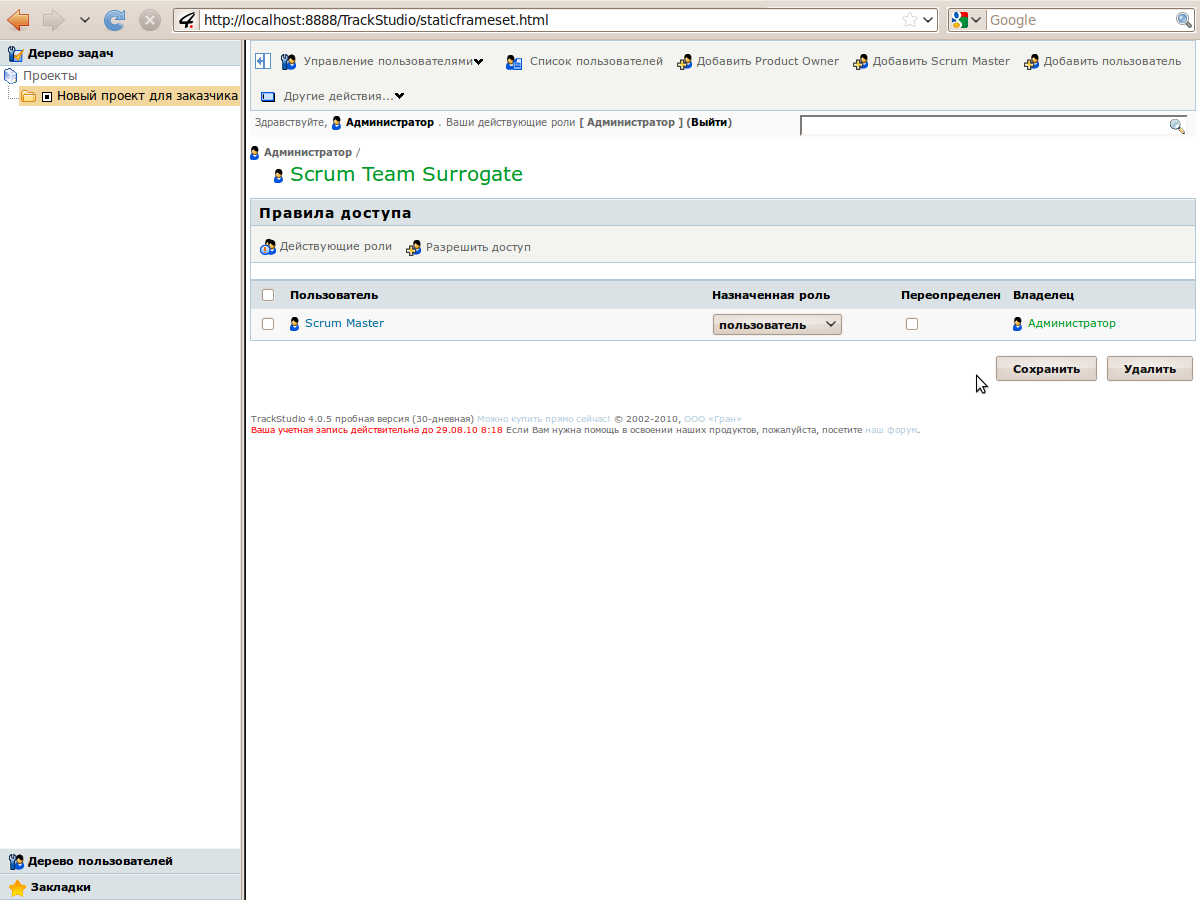Viewport: 1200px width, 900px height.
Task: Click the Список пользователей icon
Action: click(x=514, y=62)
